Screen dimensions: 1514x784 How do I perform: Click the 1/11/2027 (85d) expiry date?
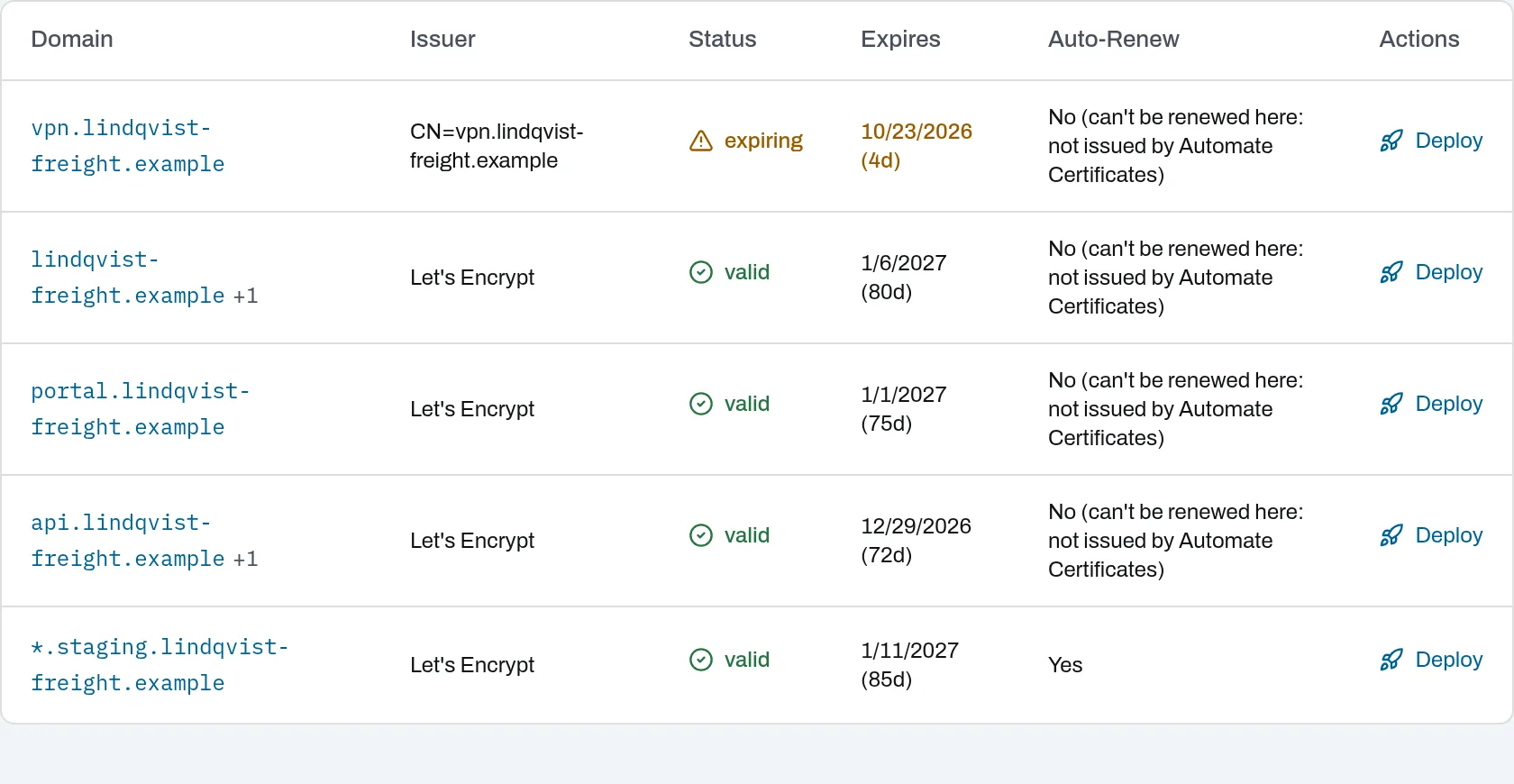910,665
